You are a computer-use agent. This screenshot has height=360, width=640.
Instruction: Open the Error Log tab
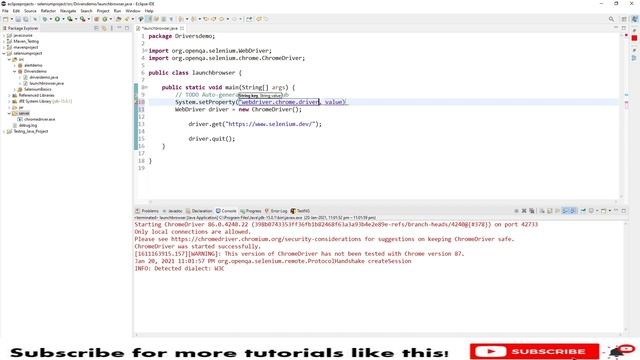pos(276,211)
